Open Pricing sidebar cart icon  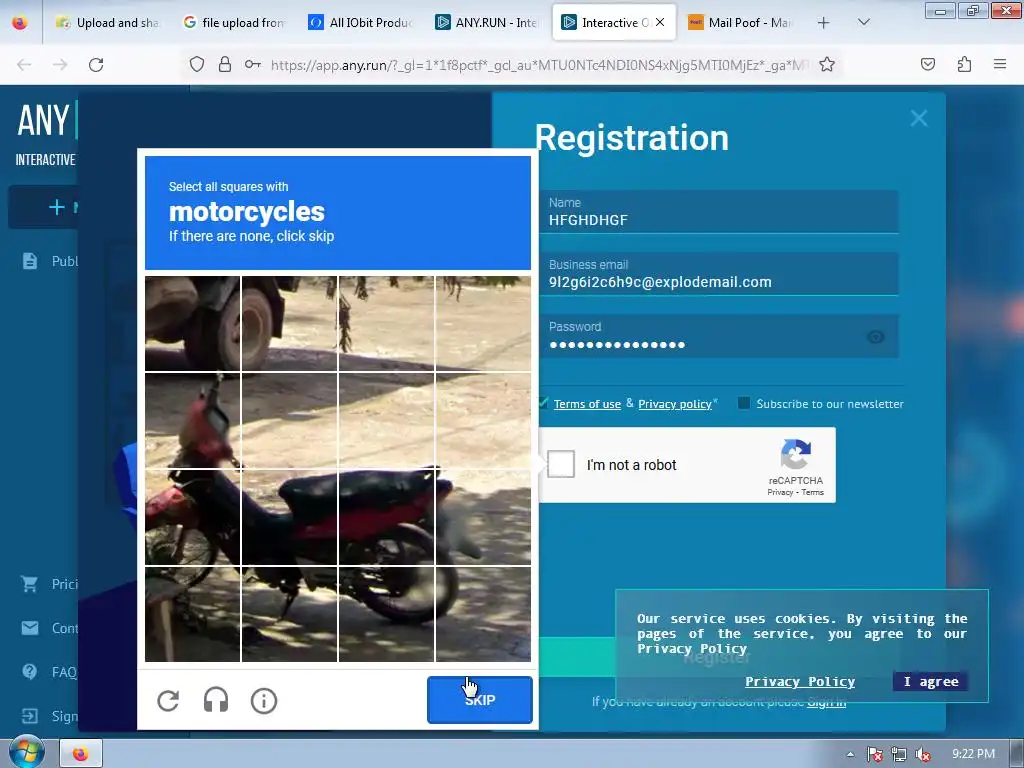[x=29, y=584]
